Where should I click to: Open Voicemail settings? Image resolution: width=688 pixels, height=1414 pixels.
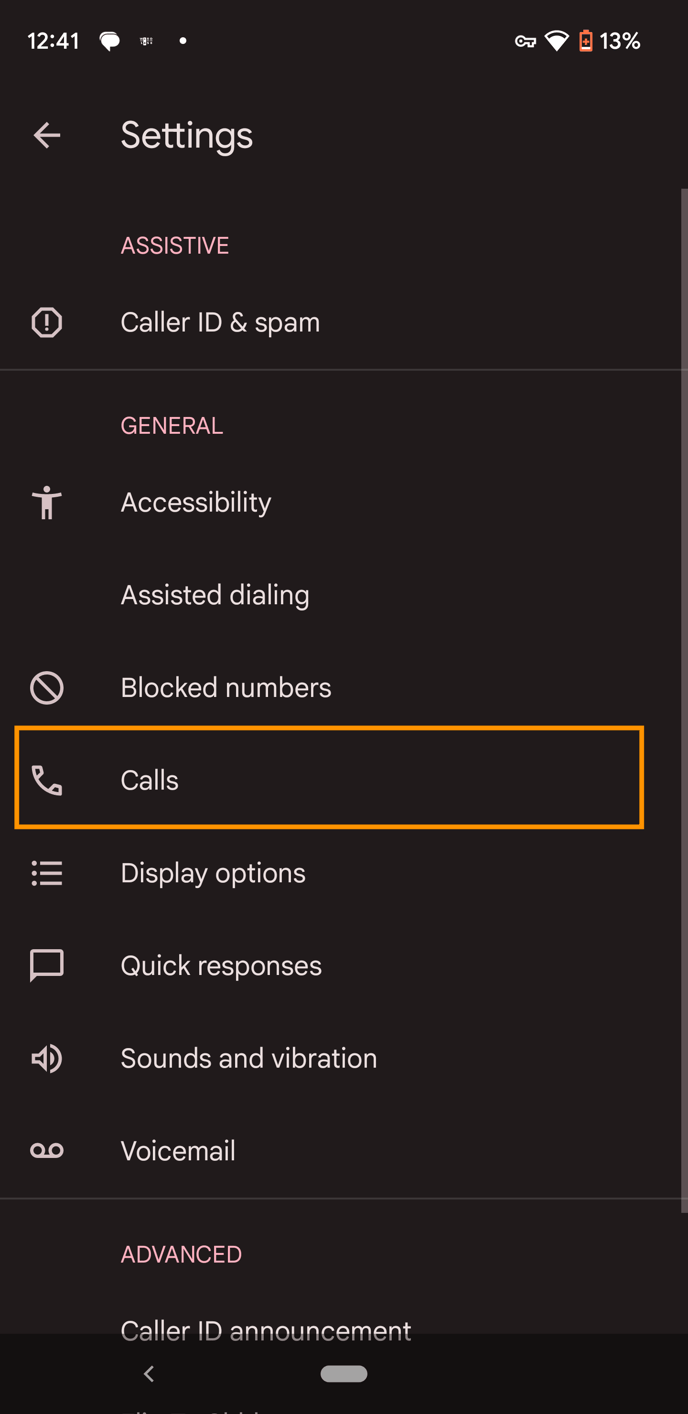coord(178,1151)
